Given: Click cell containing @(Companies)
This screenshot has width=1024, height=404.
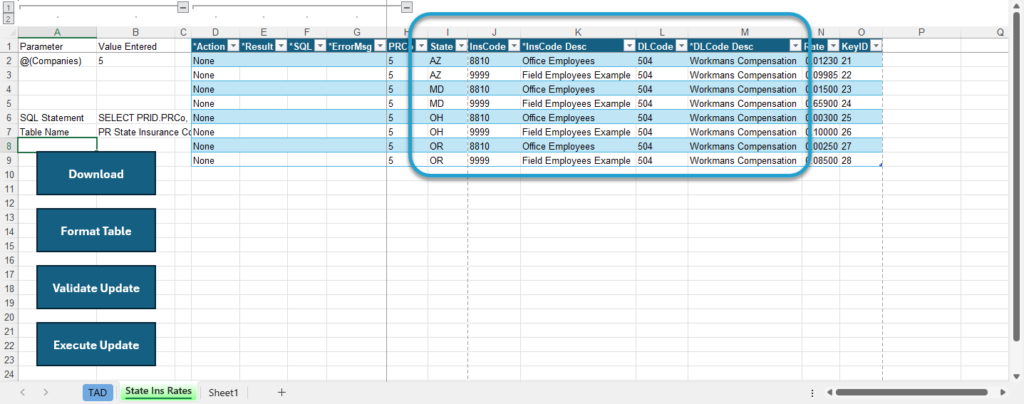Looking at the screenshot, I should [57, 61].
